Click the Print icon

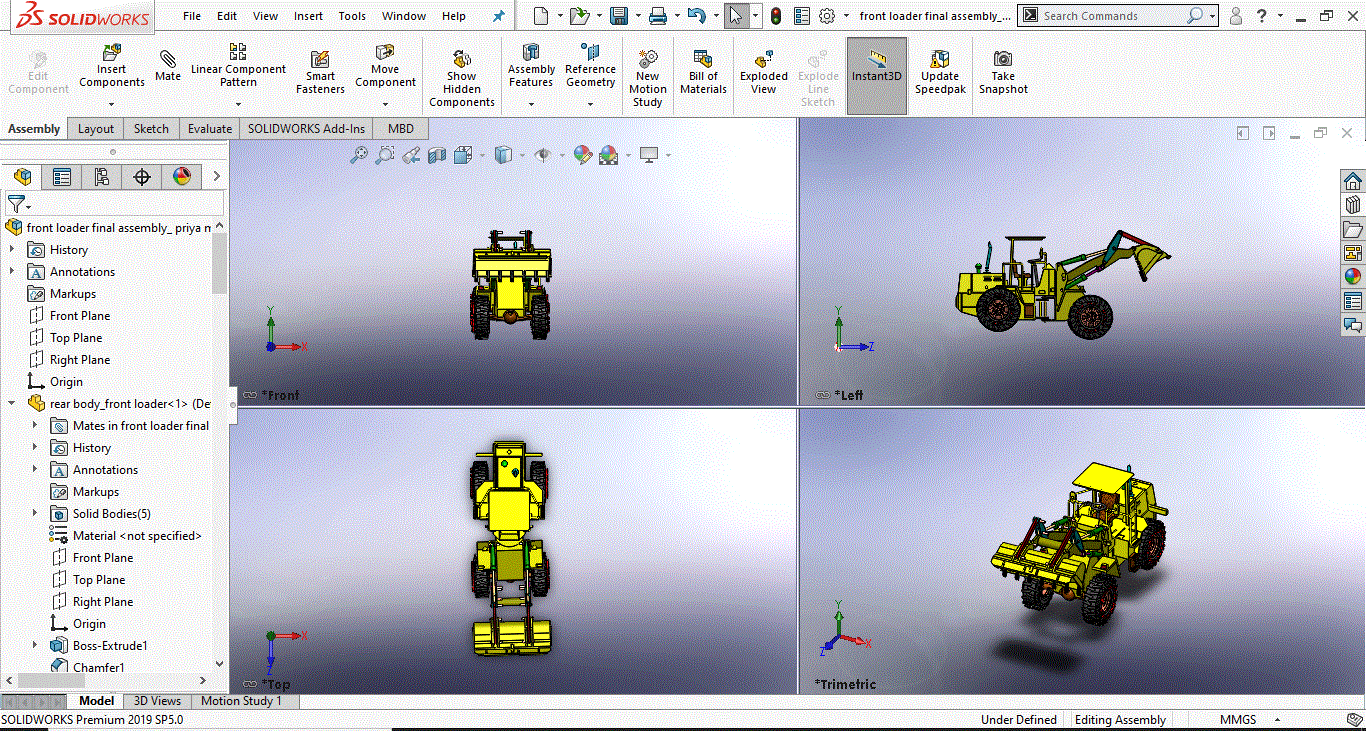tap(657, 16)
